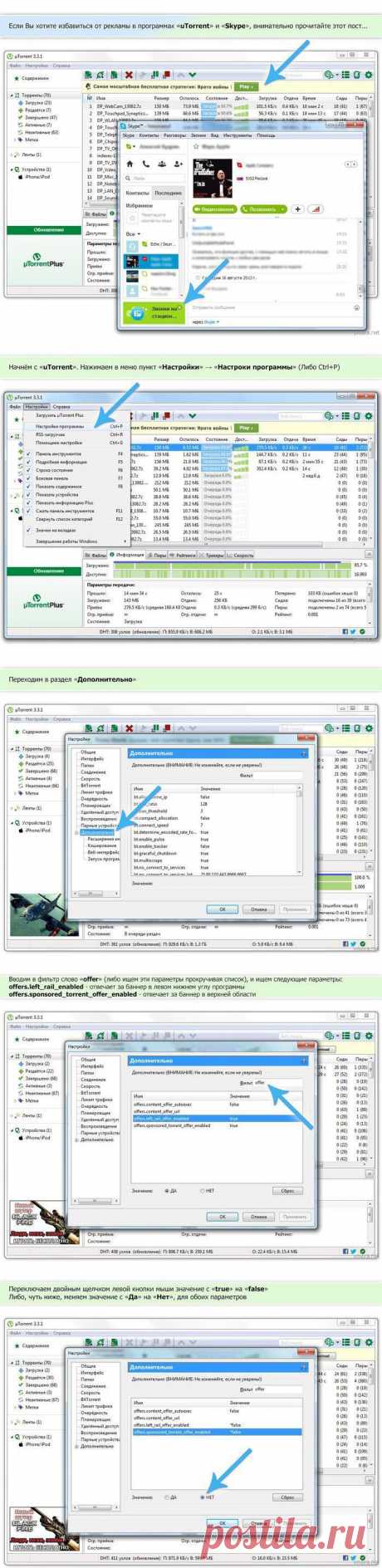The width and height of the screenshot is (382, 1568).
Task: Click Play in the ad banner behind the Skype window
Action: coord(247,86)
